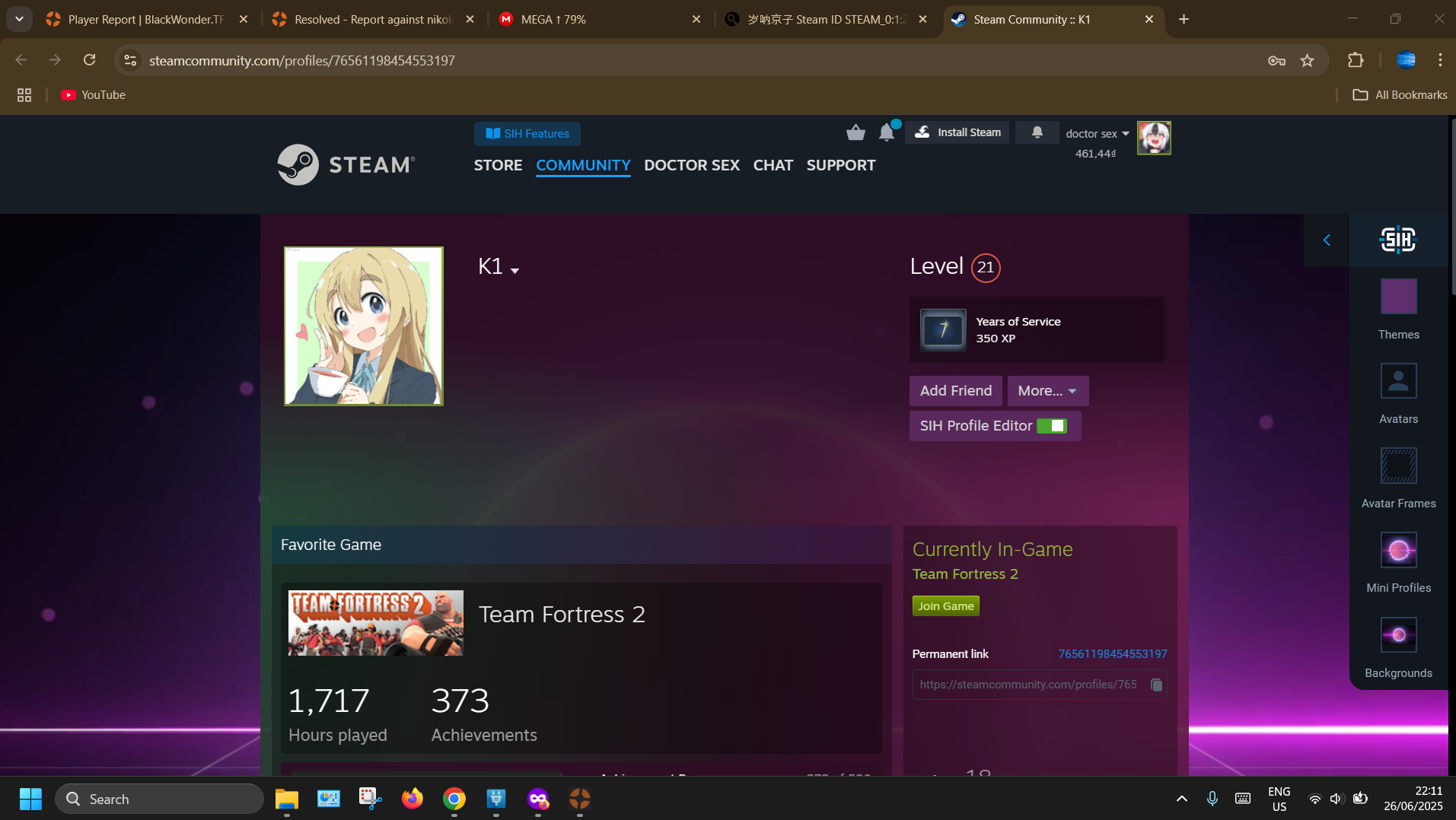Image resolution: width=1456 pixels, height=820 pixels.
Task: Open the browser extensions puzzle icon
Action: (x=1356, y=60)
